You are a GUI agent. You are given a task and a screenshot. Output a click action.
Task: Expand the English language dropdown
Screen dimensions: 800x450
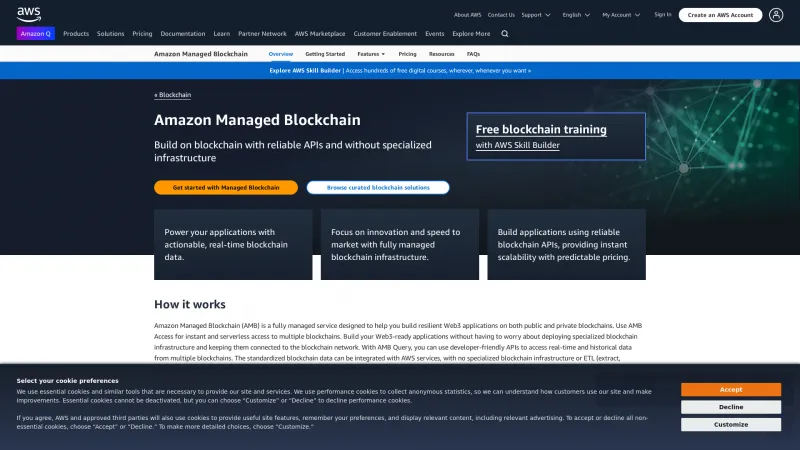576,15
